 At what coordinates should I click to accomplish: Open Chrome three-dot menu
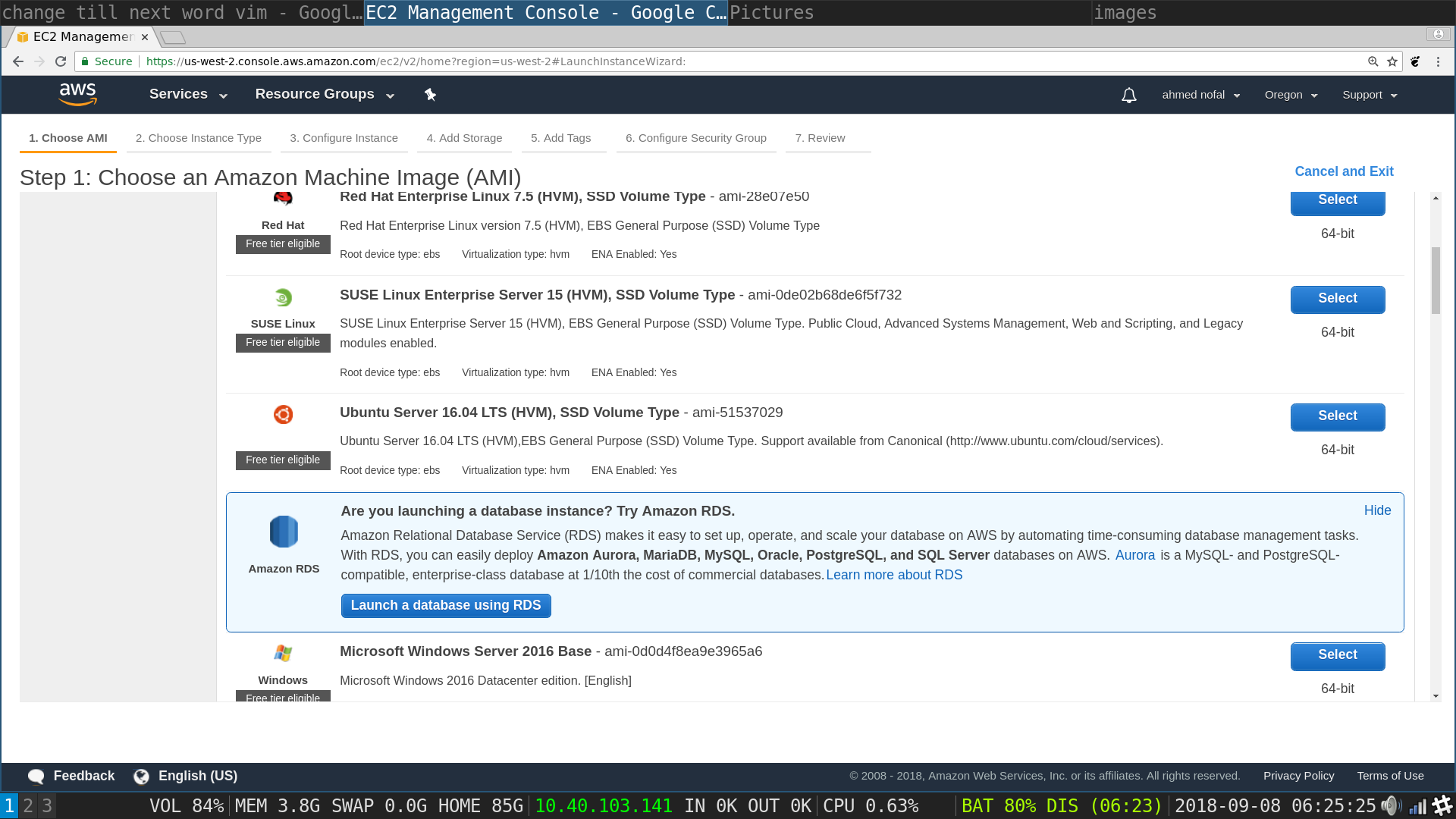(x=1438, y=61)
